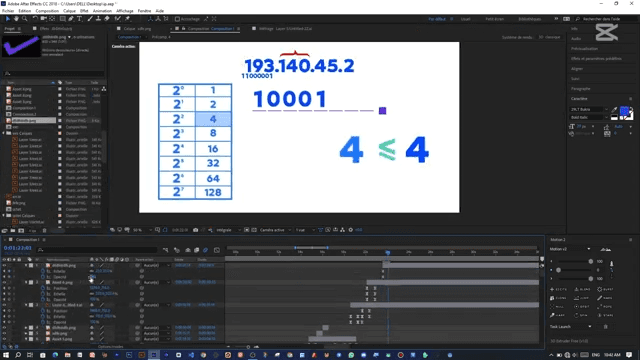Open the Animation menu
The width and height of the screenshot is (640, 360).
click(102, 11)
